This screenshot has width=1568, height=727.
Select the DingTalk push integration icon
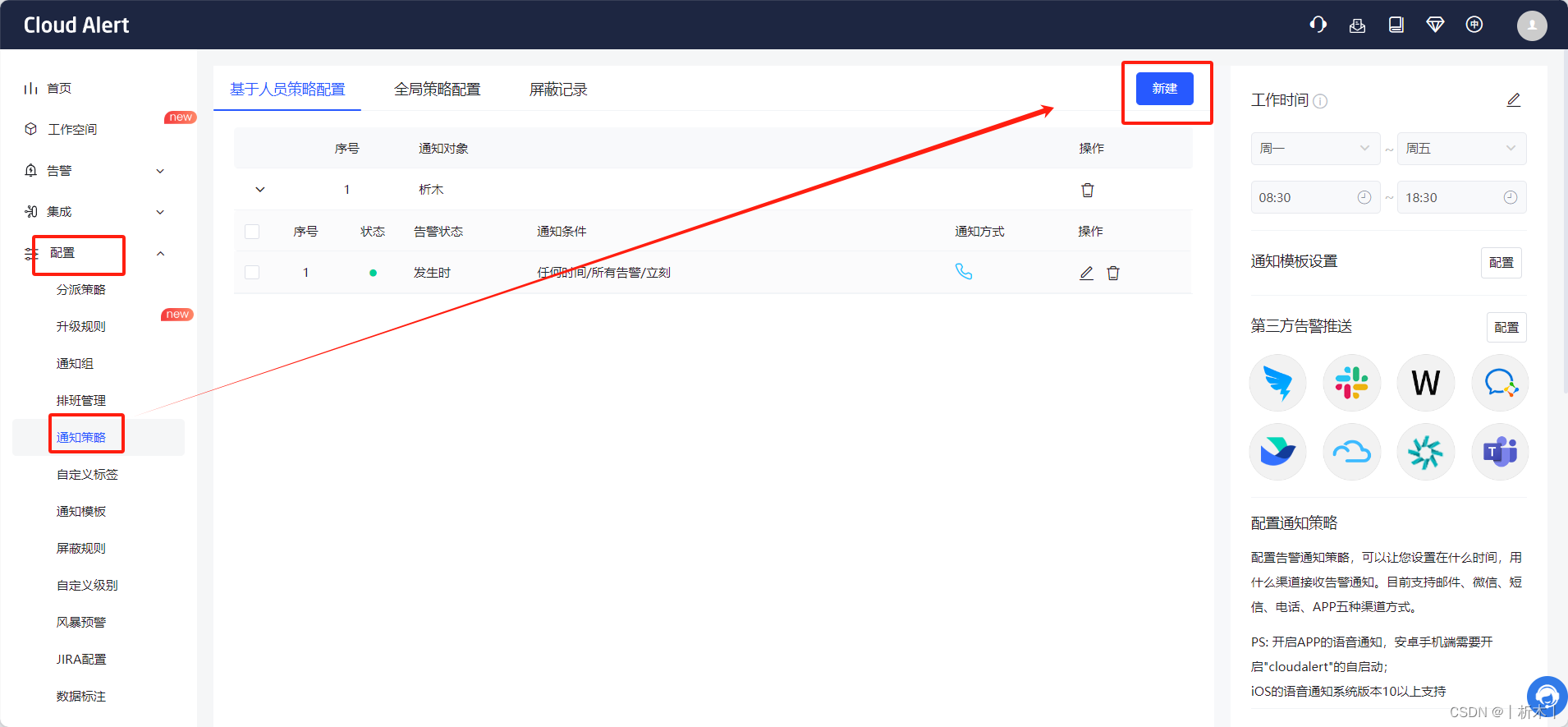(1278, 383)
